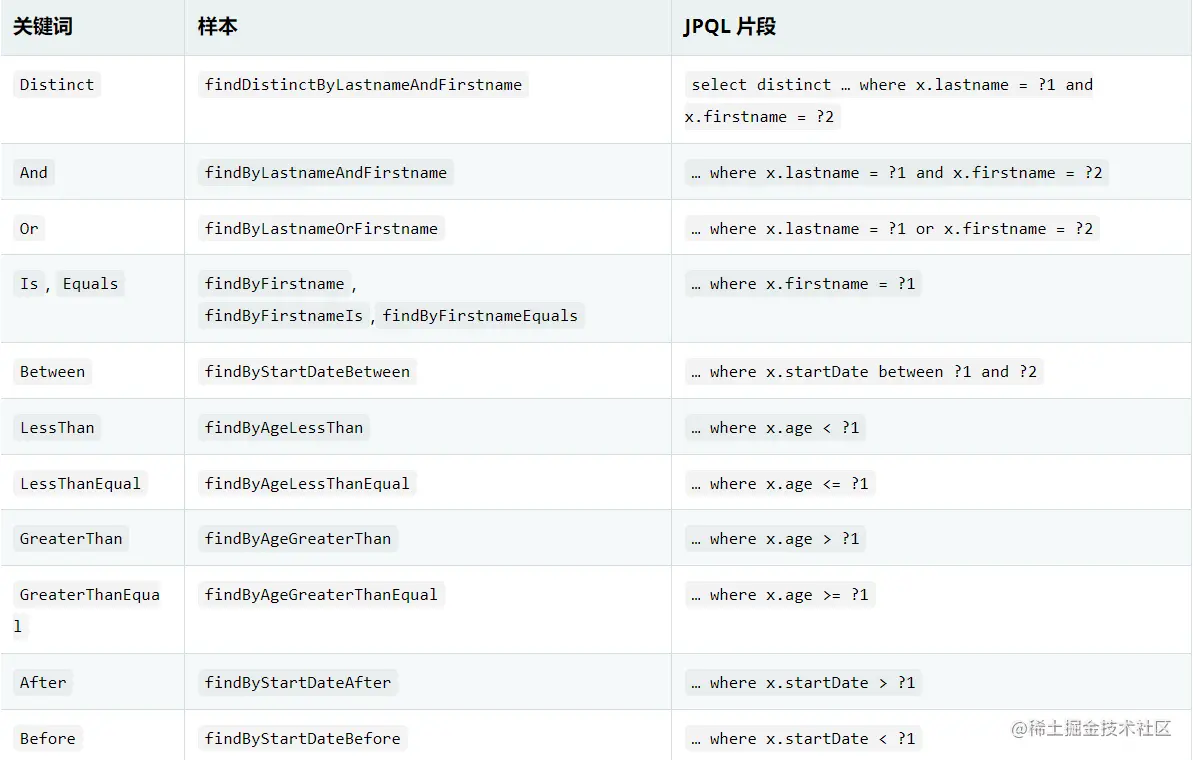Click the And keyword cell

[33, 172]
